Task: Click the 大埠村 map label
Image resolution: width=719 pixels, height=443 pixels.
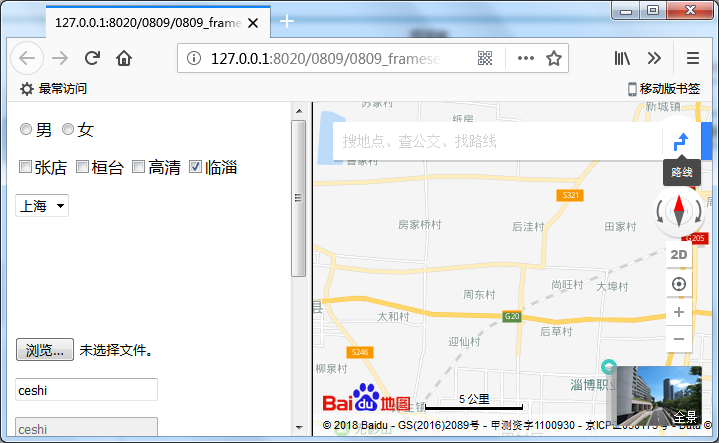Action: pyautogui.click(x=612, y=287)
